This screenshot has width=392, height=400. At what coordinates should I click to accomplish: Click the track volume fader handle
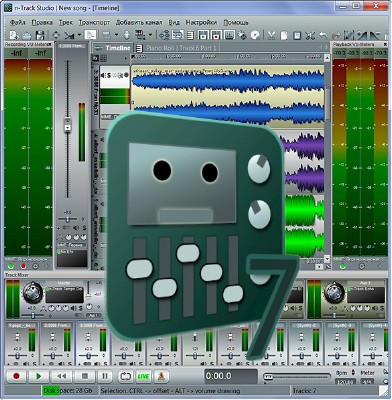[68, 124]
